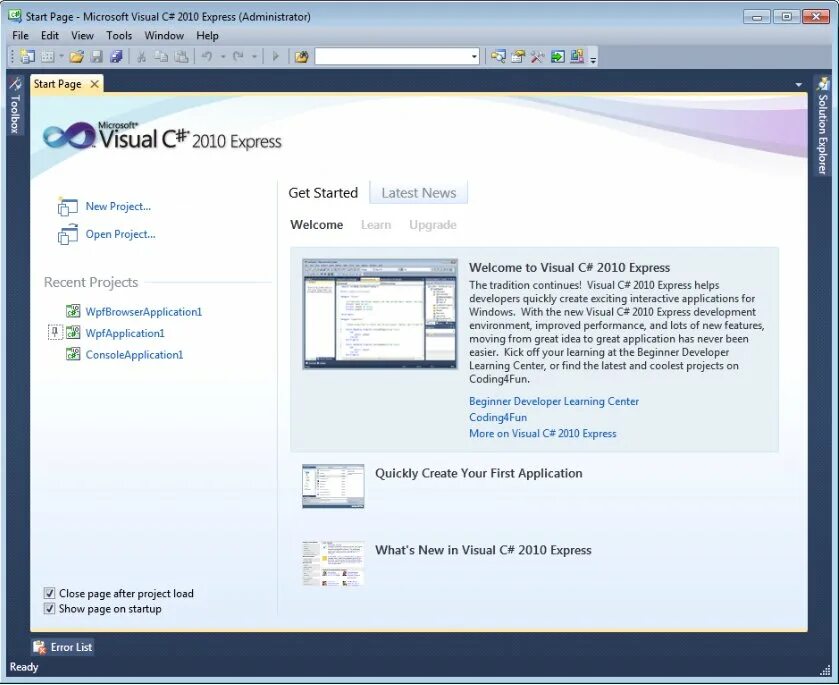This screenshot has width=839, height=685.
Task: Click the Open File folder toolbar icon
Action: [x=77, y=56]
